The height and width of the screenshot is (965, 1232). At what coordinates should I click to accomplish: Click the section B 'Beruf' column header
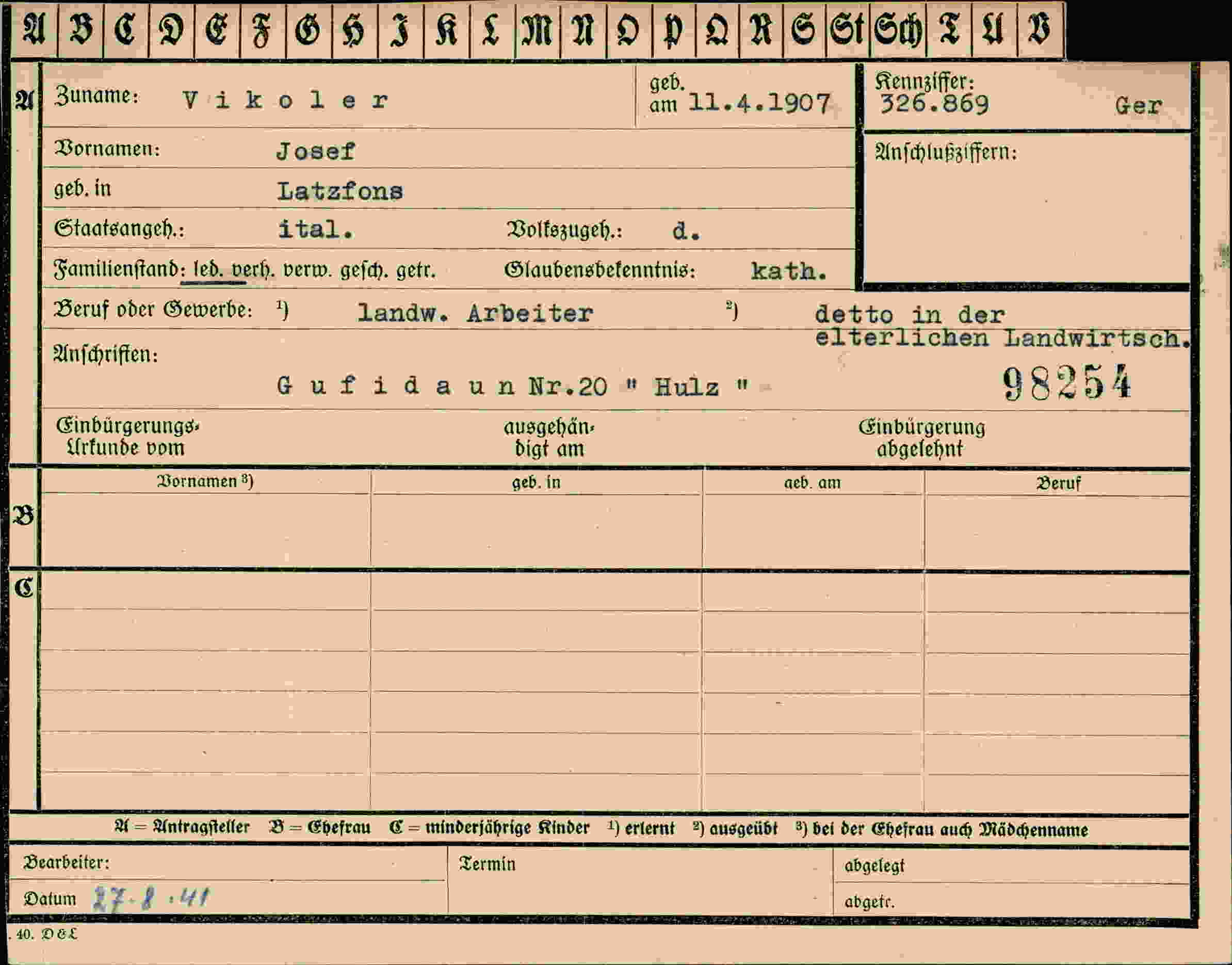1058,483
